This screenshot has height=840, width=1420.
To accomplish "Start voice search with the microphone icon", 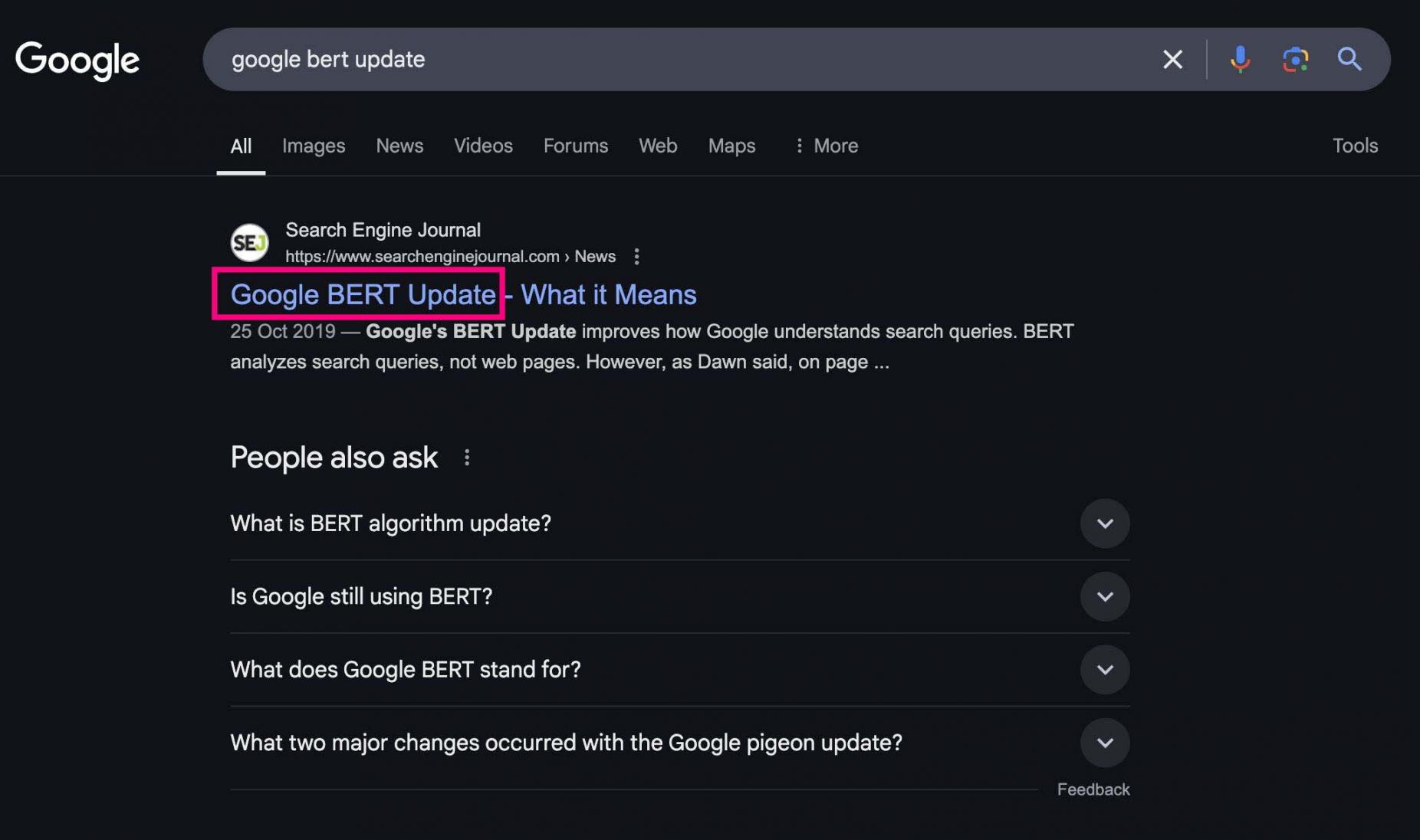I will pyautogui.click(x=1240, y=59).
